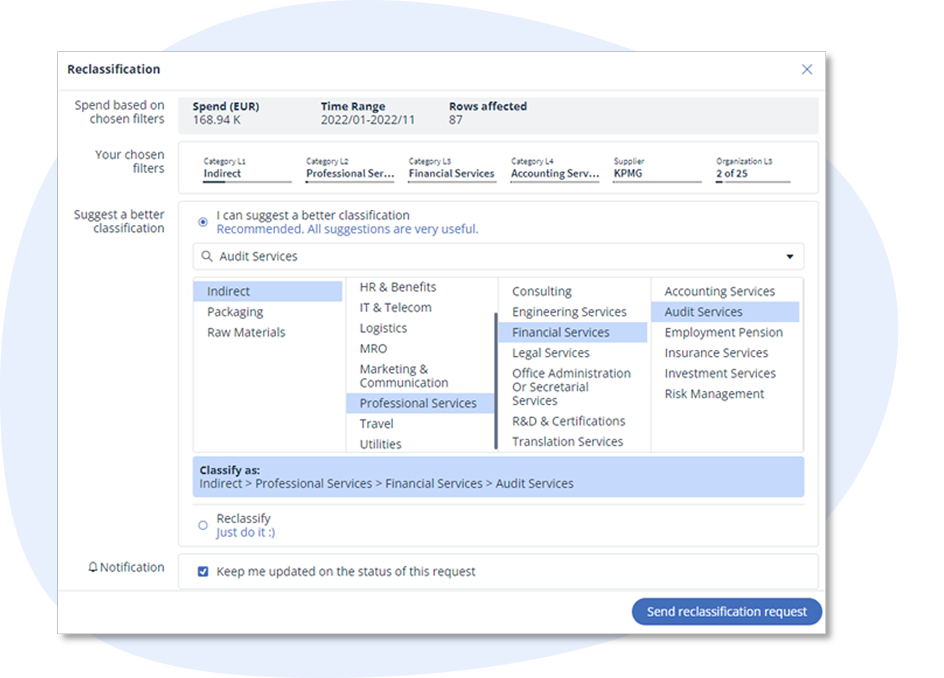The height and width of the screenshot is (678, 944).
Task: Select Risk Management in last column
Action: [x=714, y=394]
